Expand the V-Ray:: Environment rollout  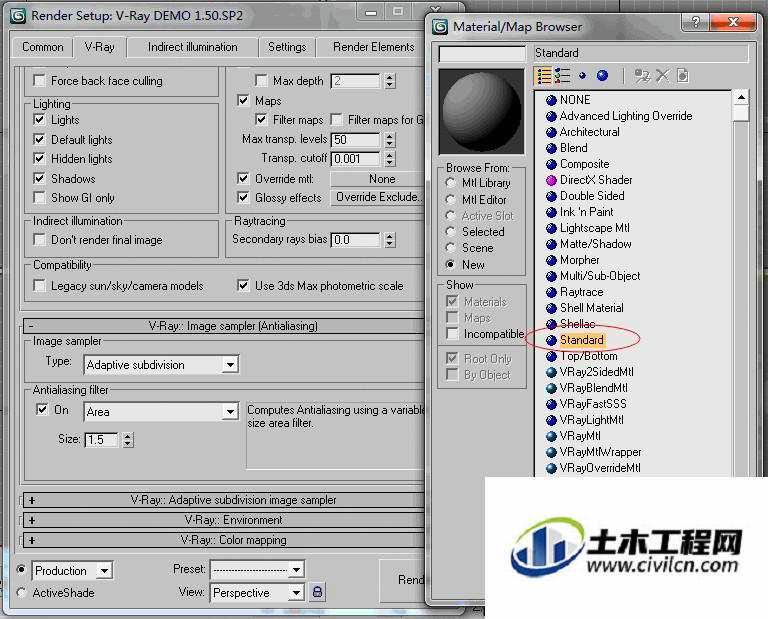pos(225,520)
